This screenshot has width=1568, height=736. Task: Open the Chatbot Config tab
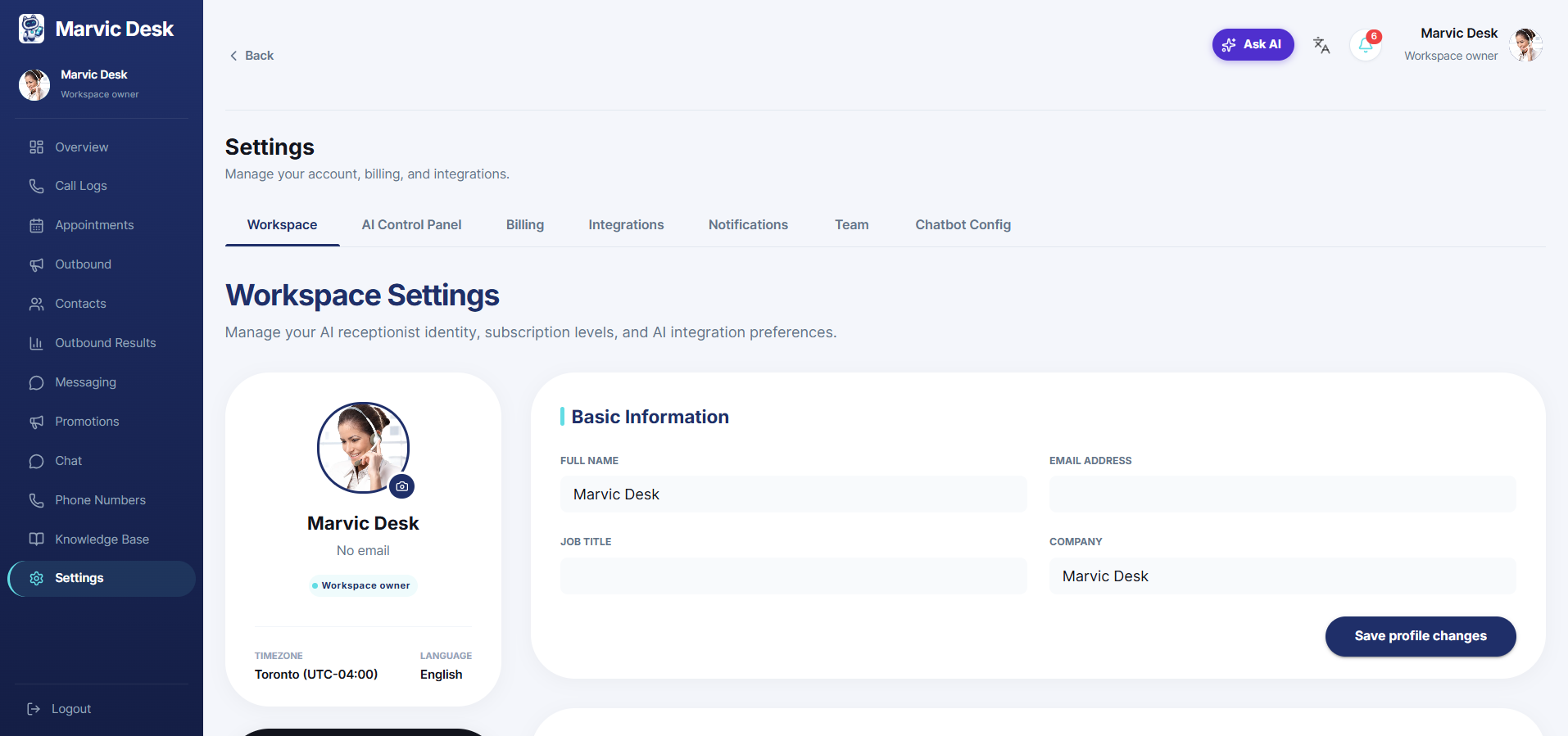pos(963,224)
